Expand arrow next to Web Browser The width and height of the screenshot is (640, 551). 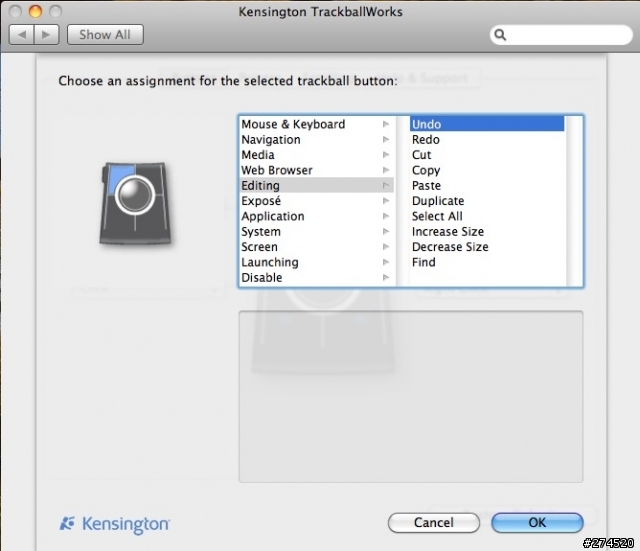point(386,170)
